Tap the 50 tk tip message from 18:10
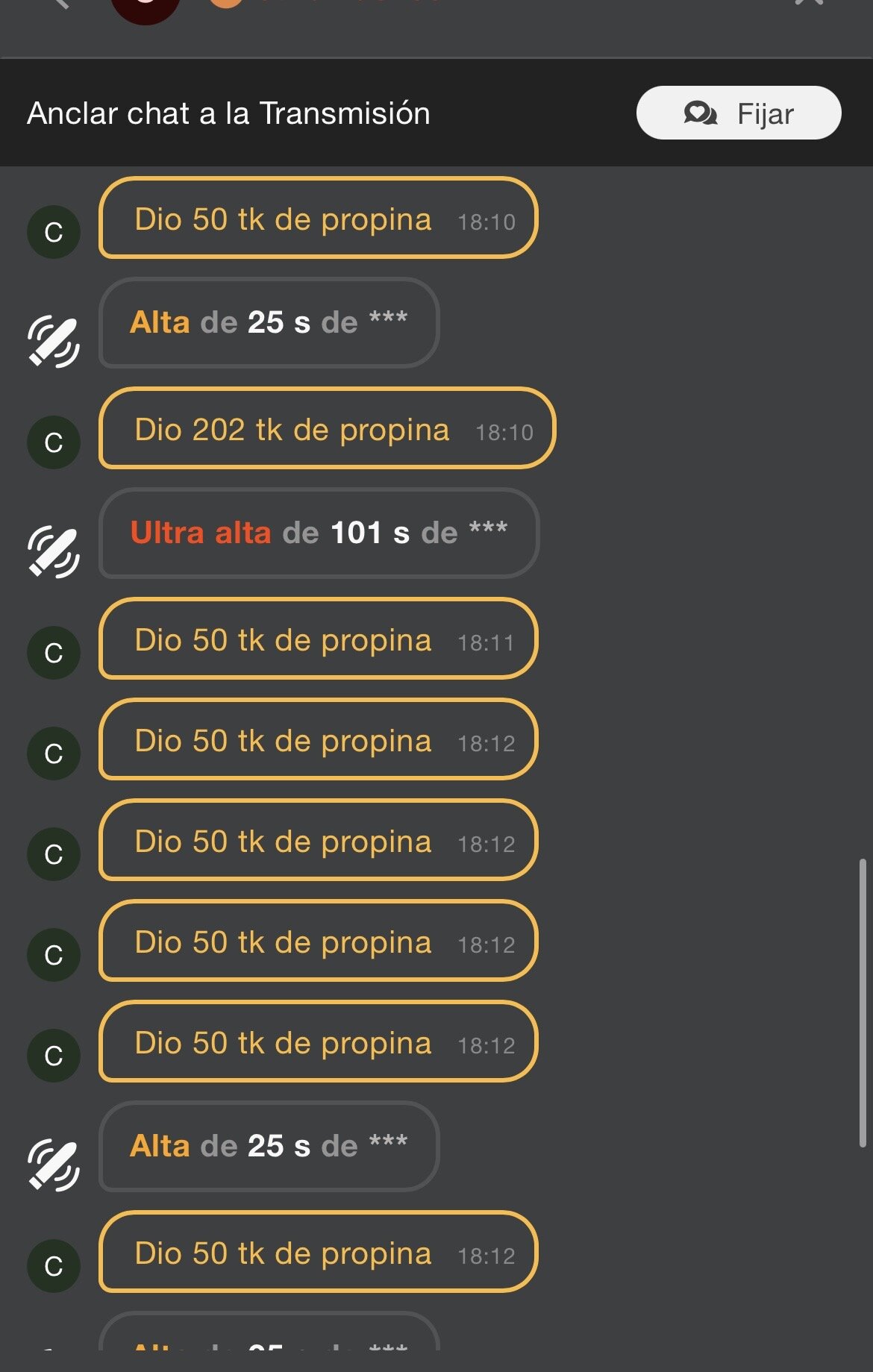 click(x=318, y=219)
